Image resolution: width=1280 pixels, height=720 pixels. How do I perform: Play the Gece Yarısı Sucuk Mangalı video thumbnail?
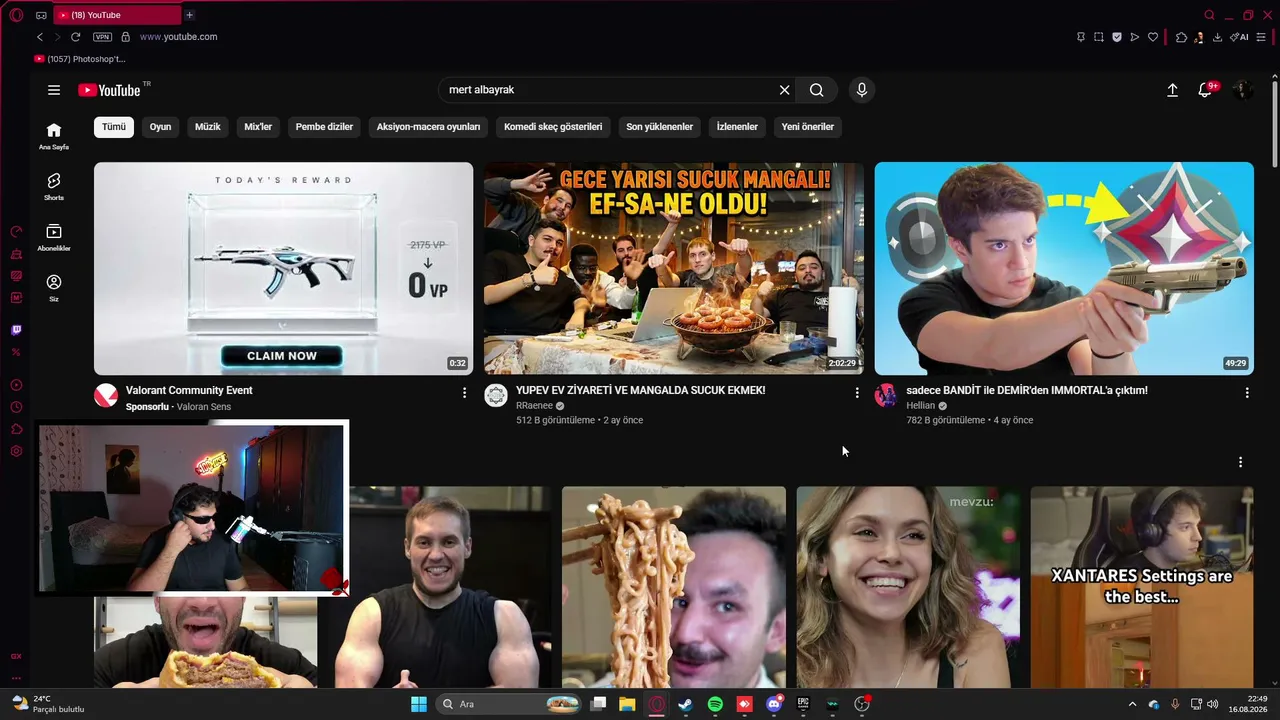674,268
